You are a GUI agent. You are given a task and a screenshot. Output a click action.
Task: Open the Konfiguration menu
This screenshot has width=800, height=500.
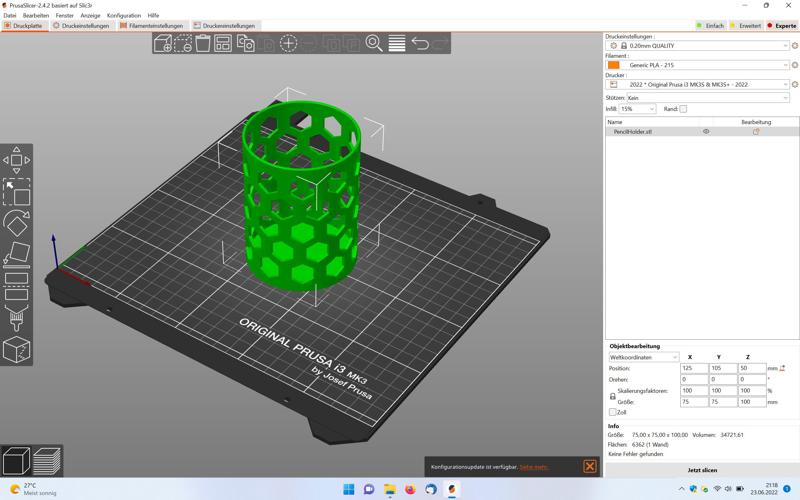tap(124, 15)
